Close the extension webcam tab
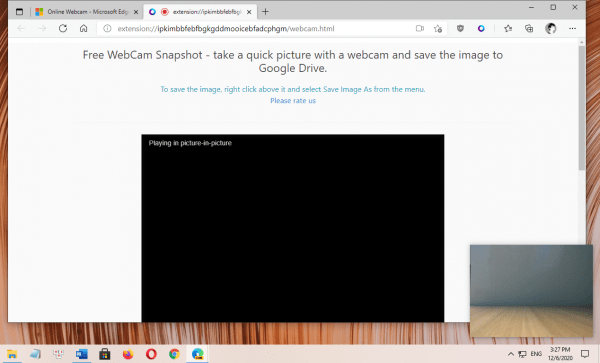This screenshot has height=363, width=600. click(249, 12)
